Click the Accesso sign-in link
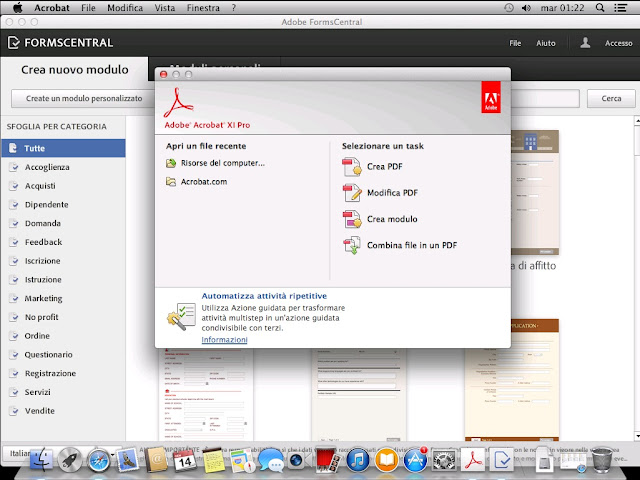The height and width of the screenshot is (480, 640). (618, 43)
